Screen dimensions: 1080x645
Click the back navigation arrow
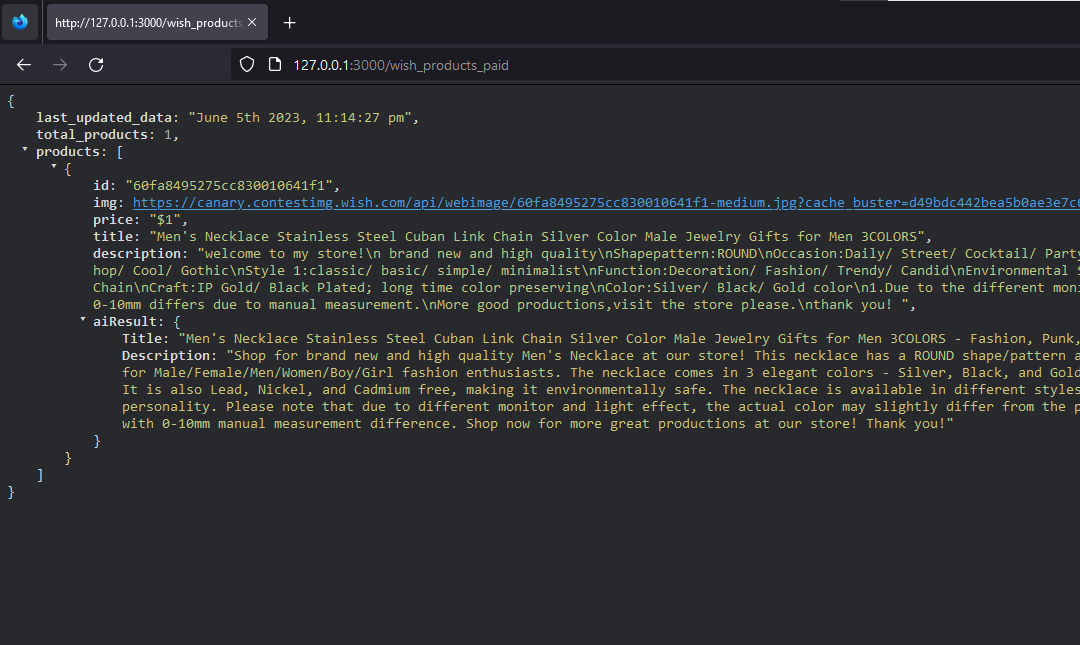(23, 64)
